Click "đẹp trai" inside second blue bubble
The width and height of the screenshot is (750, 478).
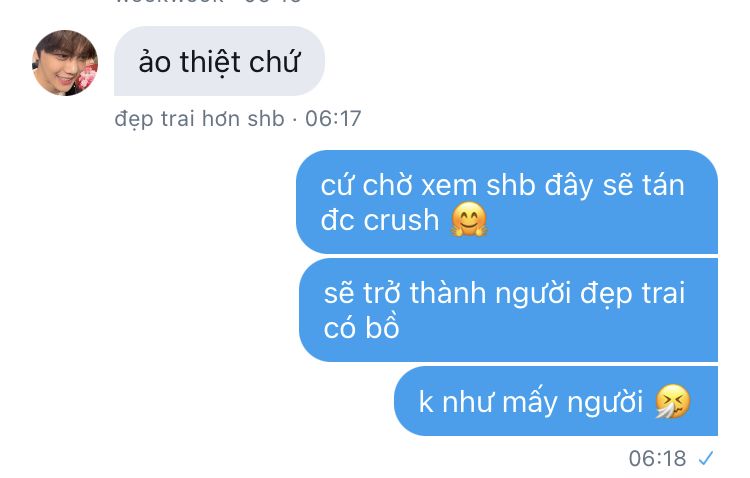tap(632, 293)
